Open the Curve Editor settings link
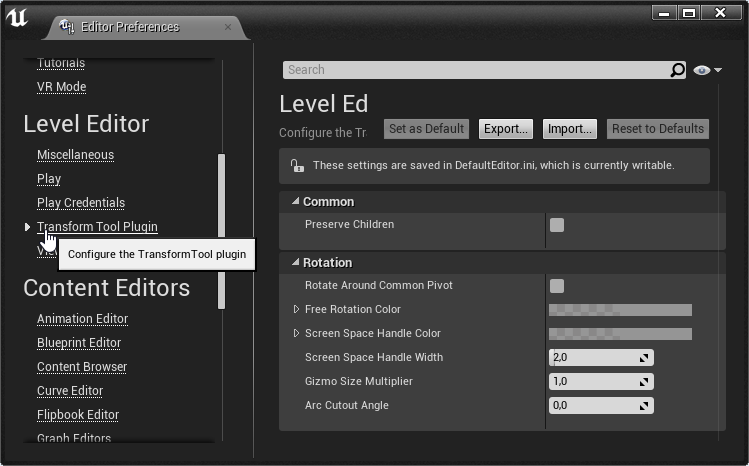Viewport: 749px width, 466px height. tap(70, 391)
